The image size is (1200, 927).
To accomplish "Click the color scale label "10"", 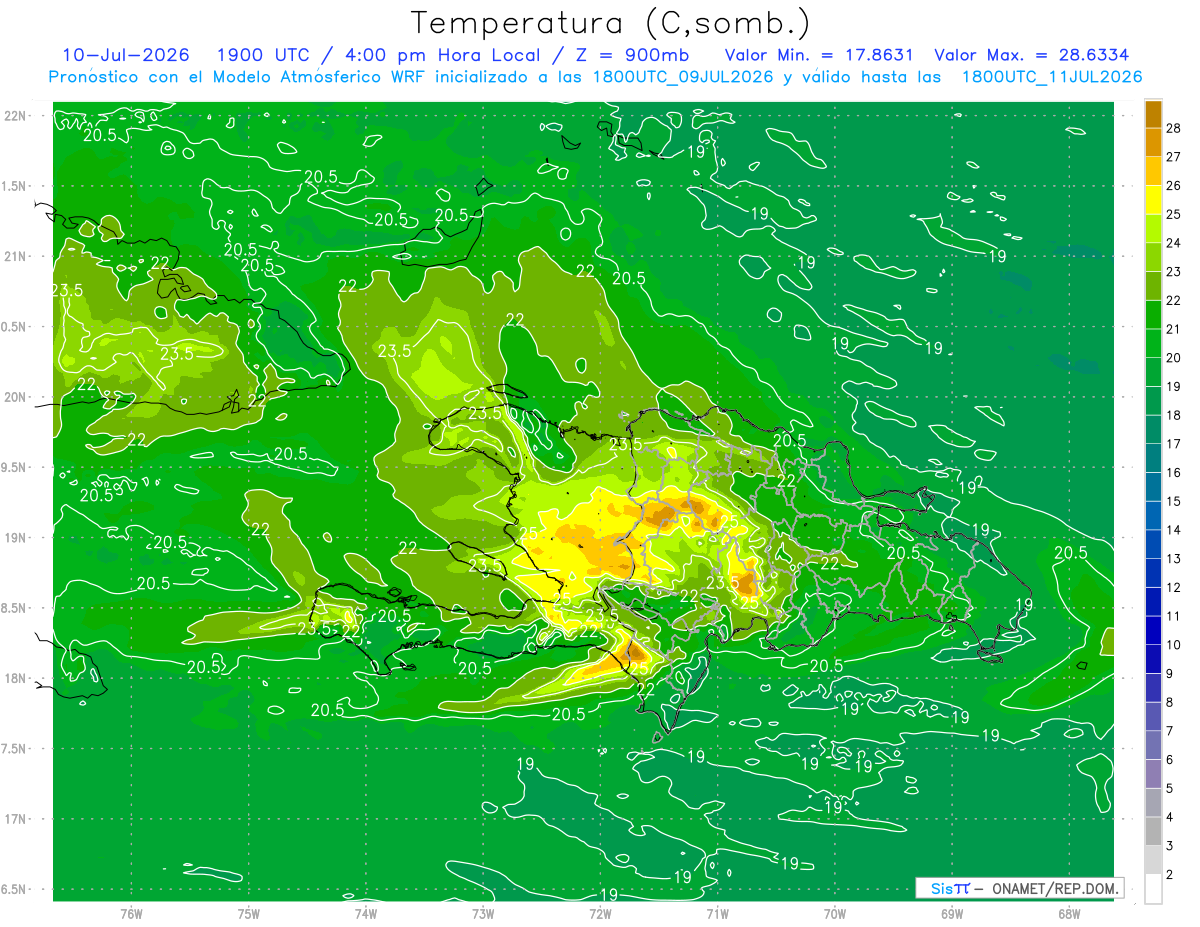I will [x=1173, y=645].
